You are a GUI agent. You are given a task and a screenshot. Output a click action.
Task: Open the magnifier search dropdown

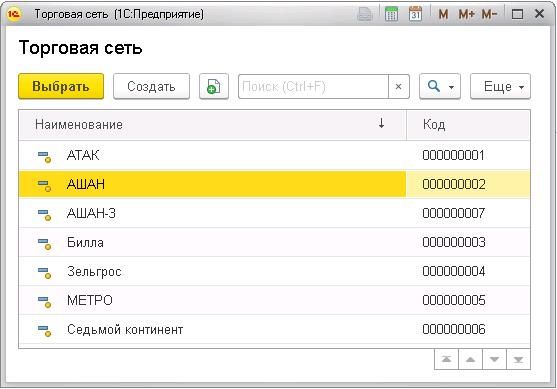coord(440,86)
